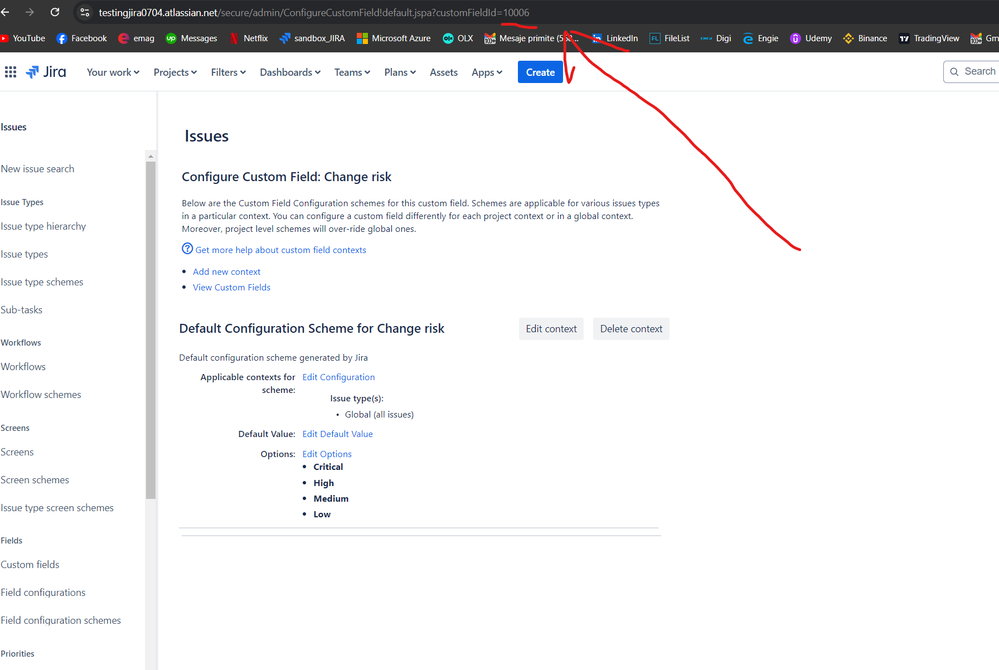Open the Netflix bookmark

coord(248,38)
